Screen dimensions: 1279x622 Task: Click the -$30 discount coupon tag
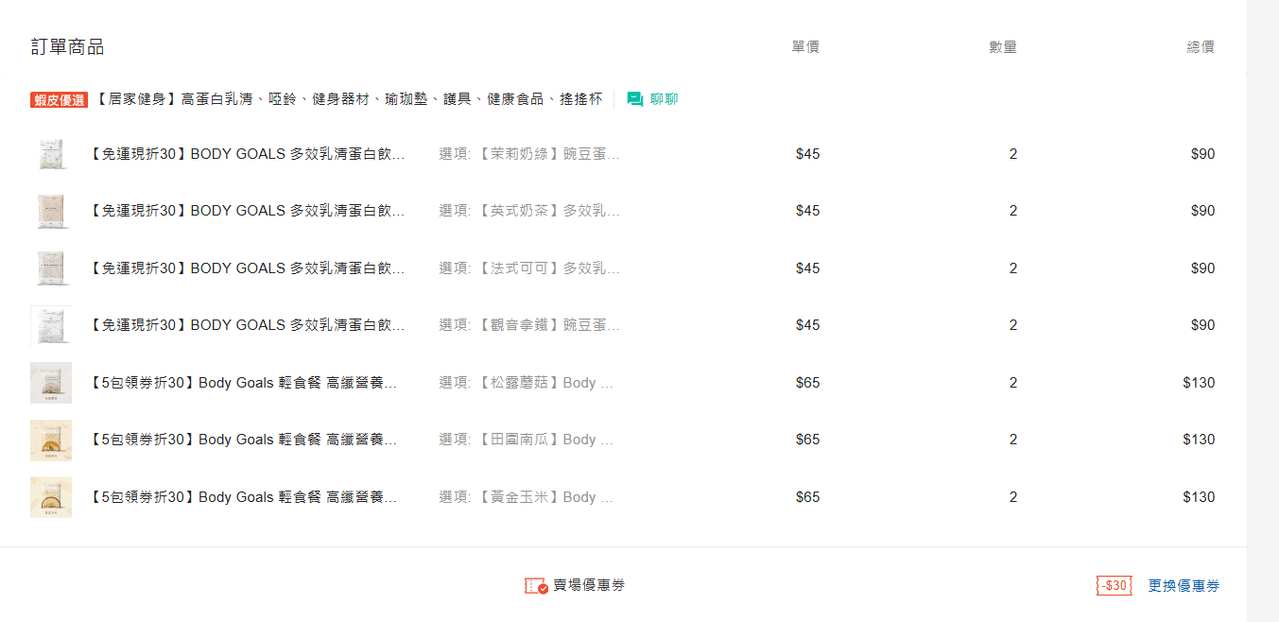coord(1114,586)
